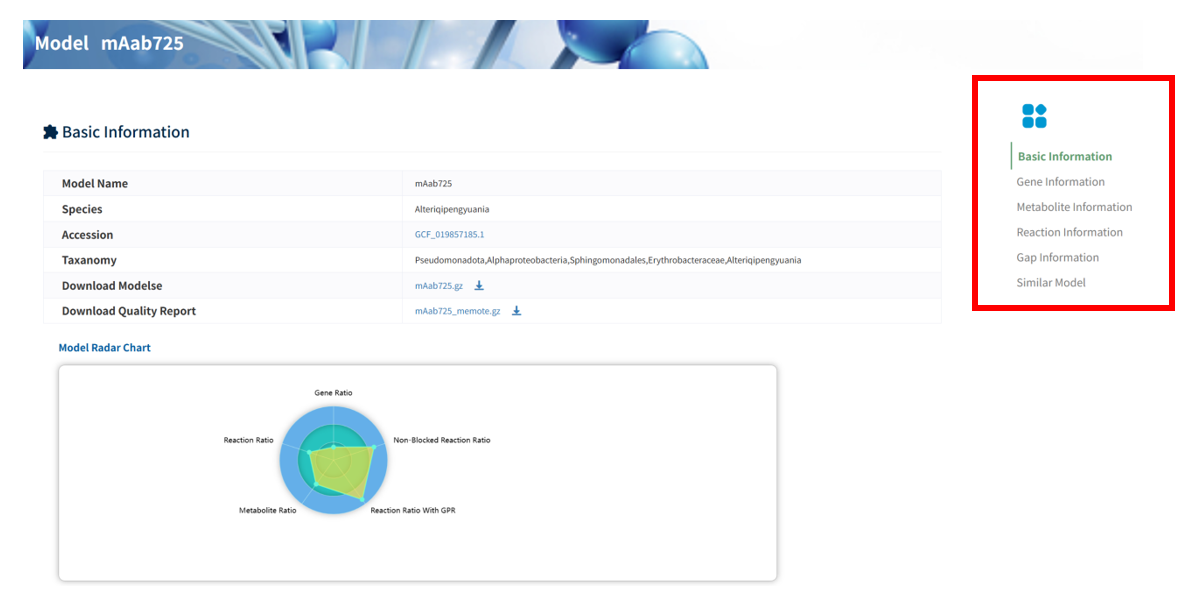Click the mAab725.gz model download link
Image resolution: width=1201 pixels, height=593 pixels.
pyautogui.click(x=439, y=286)
